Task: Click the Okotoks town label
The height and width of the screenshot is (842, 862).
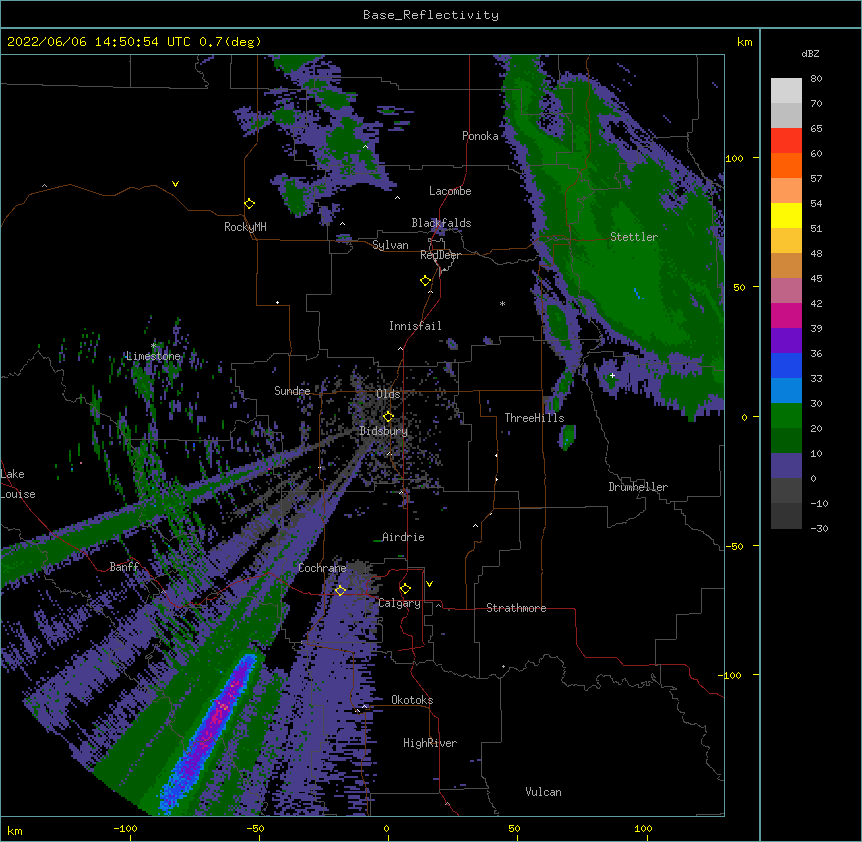Action: tap(412, 700)
